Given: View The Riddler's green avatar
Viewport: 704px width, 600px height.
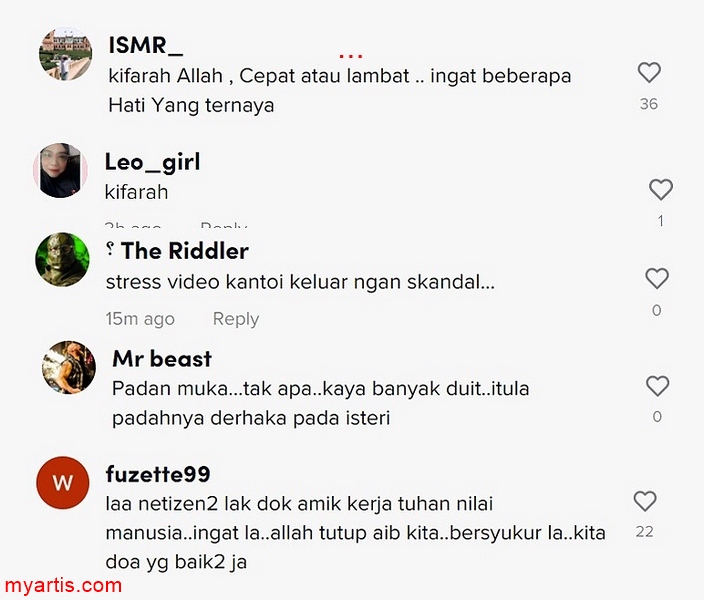Looking at the screenshot, I should (x=62, y=259).
